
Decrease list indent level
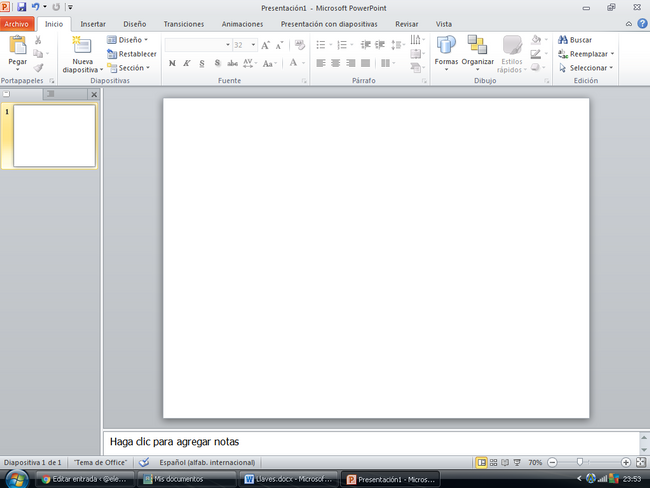(366, 45)
